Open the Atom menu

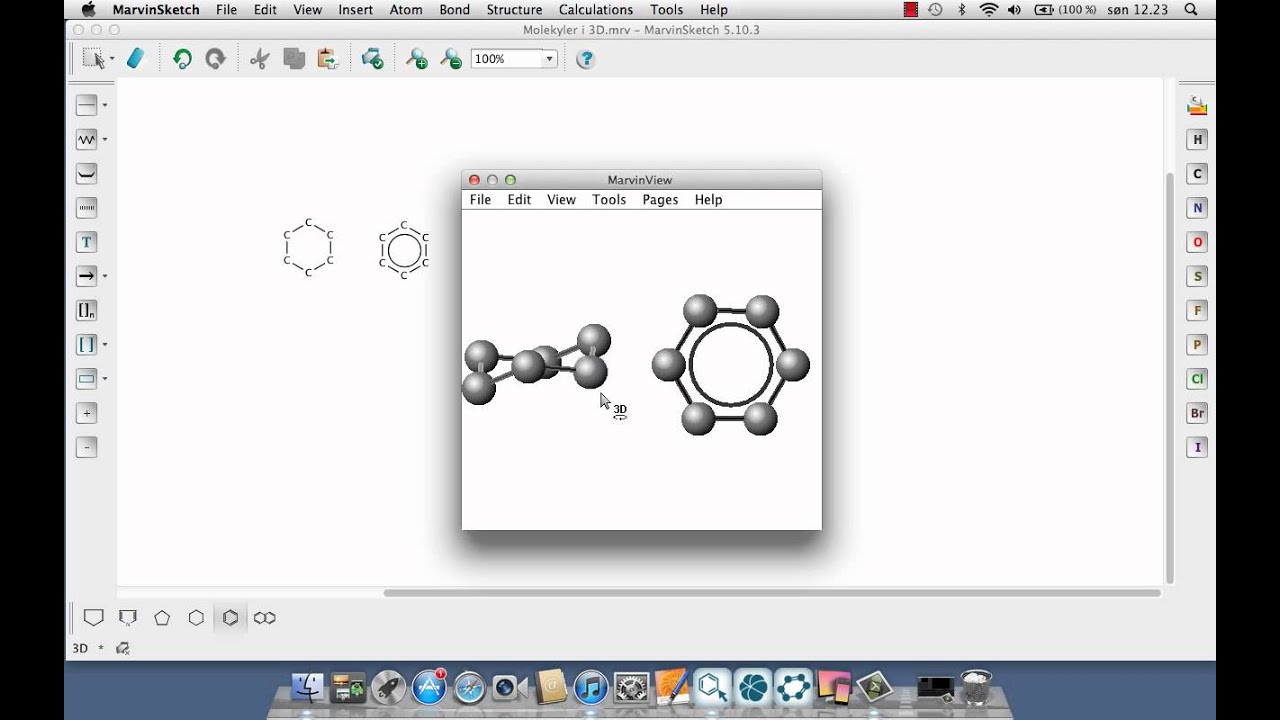(406, 10)
